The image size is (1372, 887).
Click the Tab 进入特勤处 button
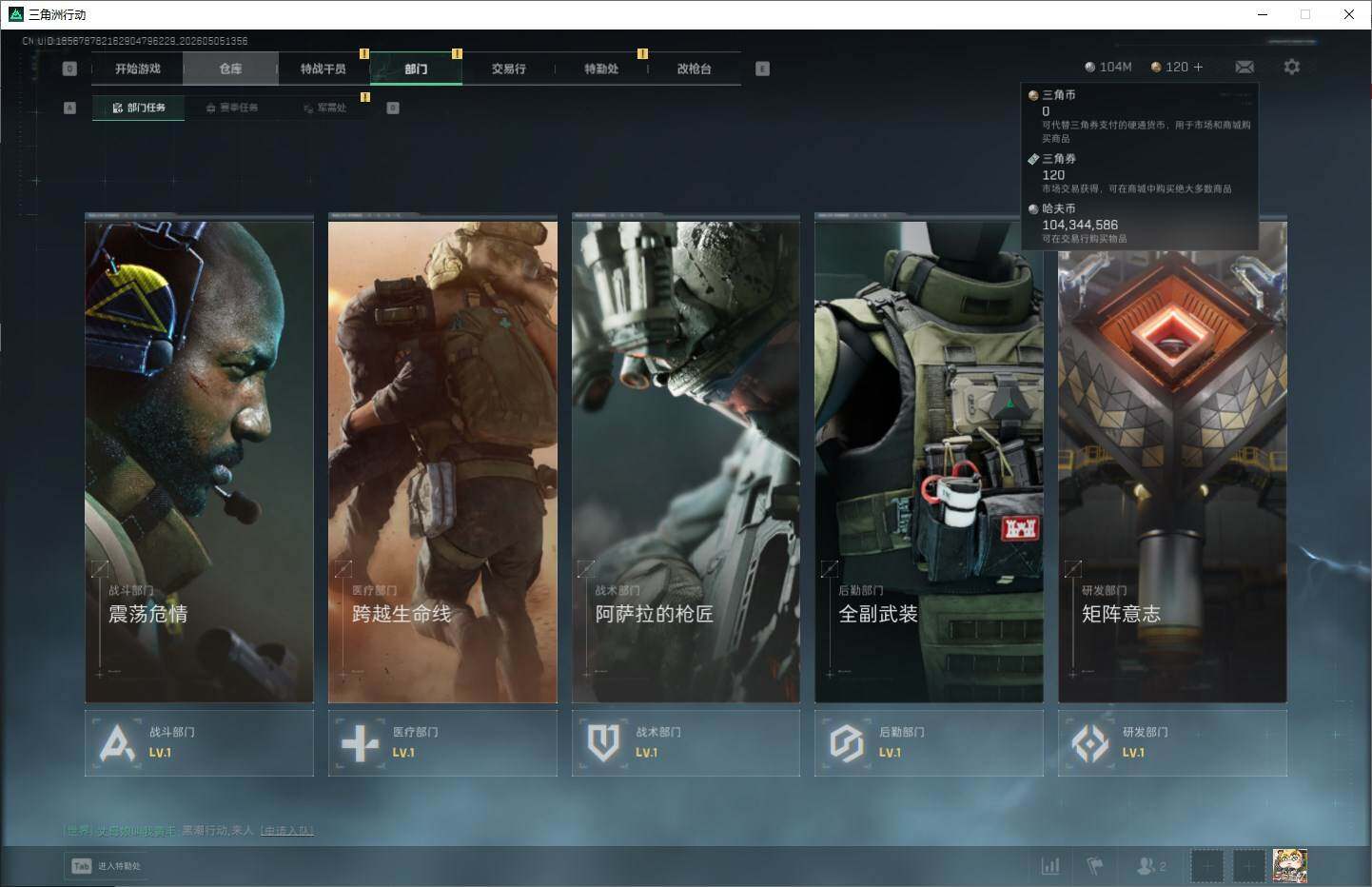pyautogui.click(x=106, y=866)
